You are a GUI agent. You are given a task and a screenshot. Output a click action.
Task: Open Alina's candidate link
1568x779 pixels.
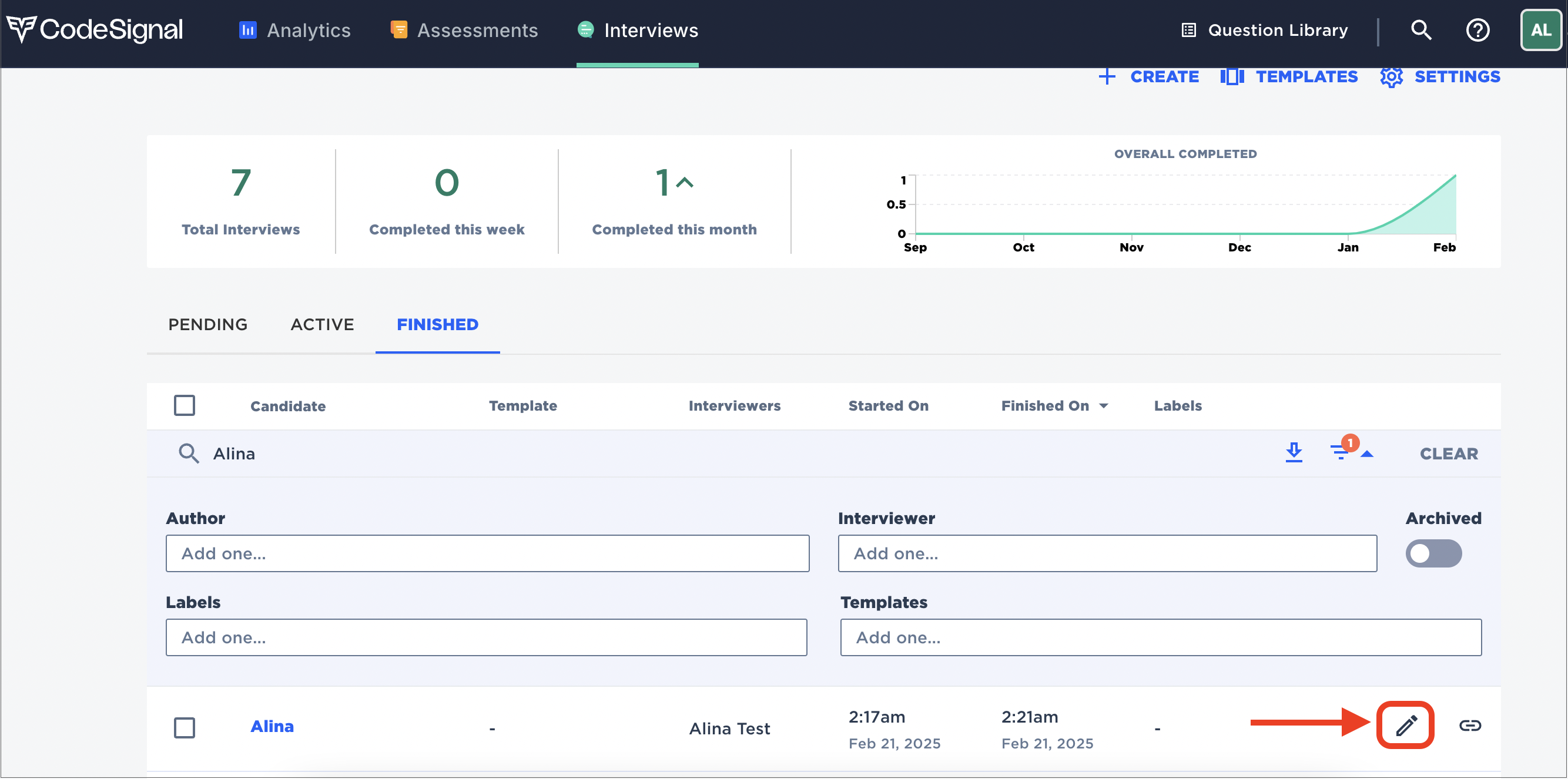(272, 727)
